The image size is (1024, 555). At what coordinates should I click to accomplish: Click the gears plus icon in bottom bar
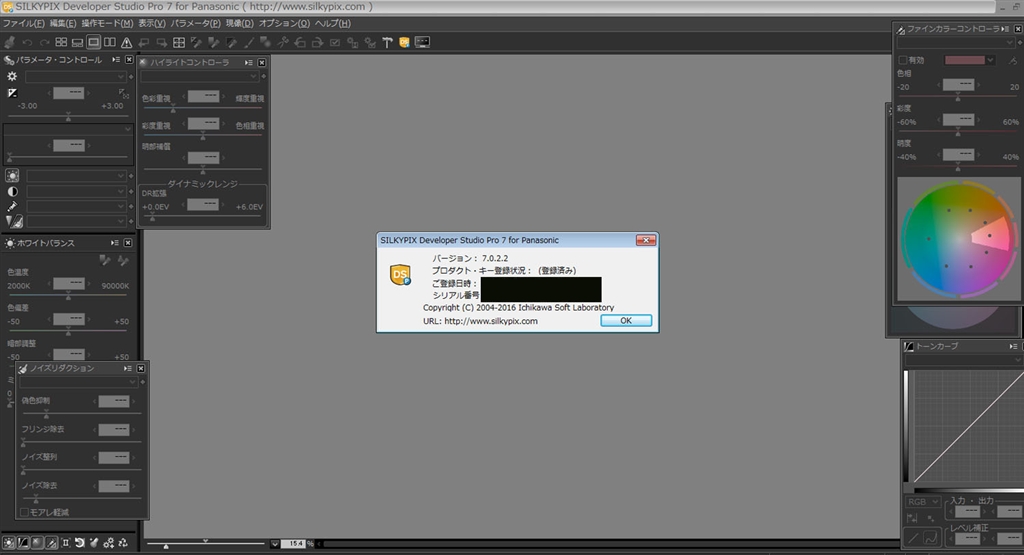(x=108, y=543)
